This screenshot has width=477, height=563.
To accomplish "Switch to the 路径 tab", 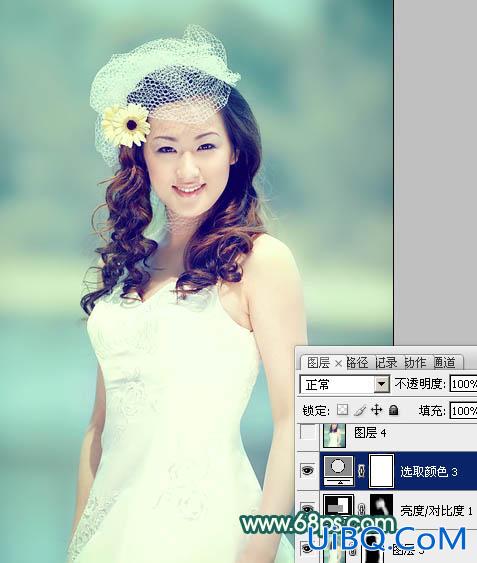I will (x=357, y=363).
